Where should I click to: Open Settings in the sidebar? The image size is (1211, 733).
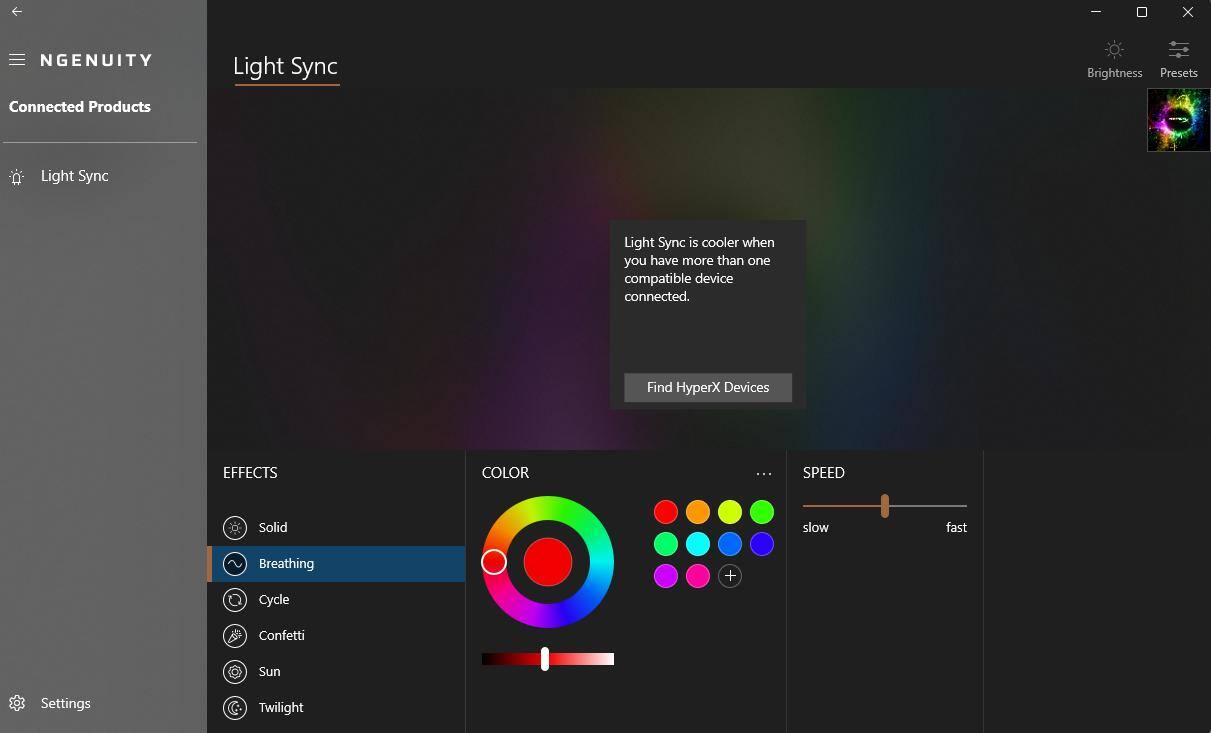click(x=65, y=704)
